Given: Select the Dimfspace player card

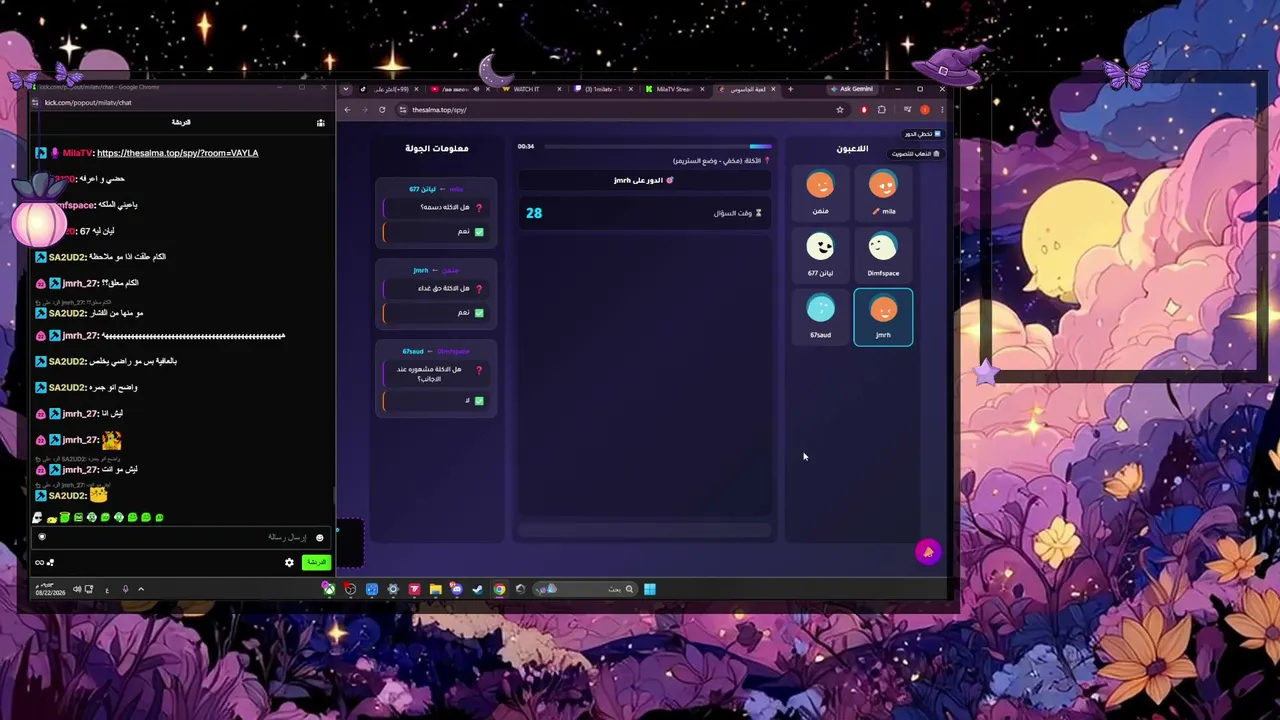Looking at the screenshot, I should coord(883,256).
